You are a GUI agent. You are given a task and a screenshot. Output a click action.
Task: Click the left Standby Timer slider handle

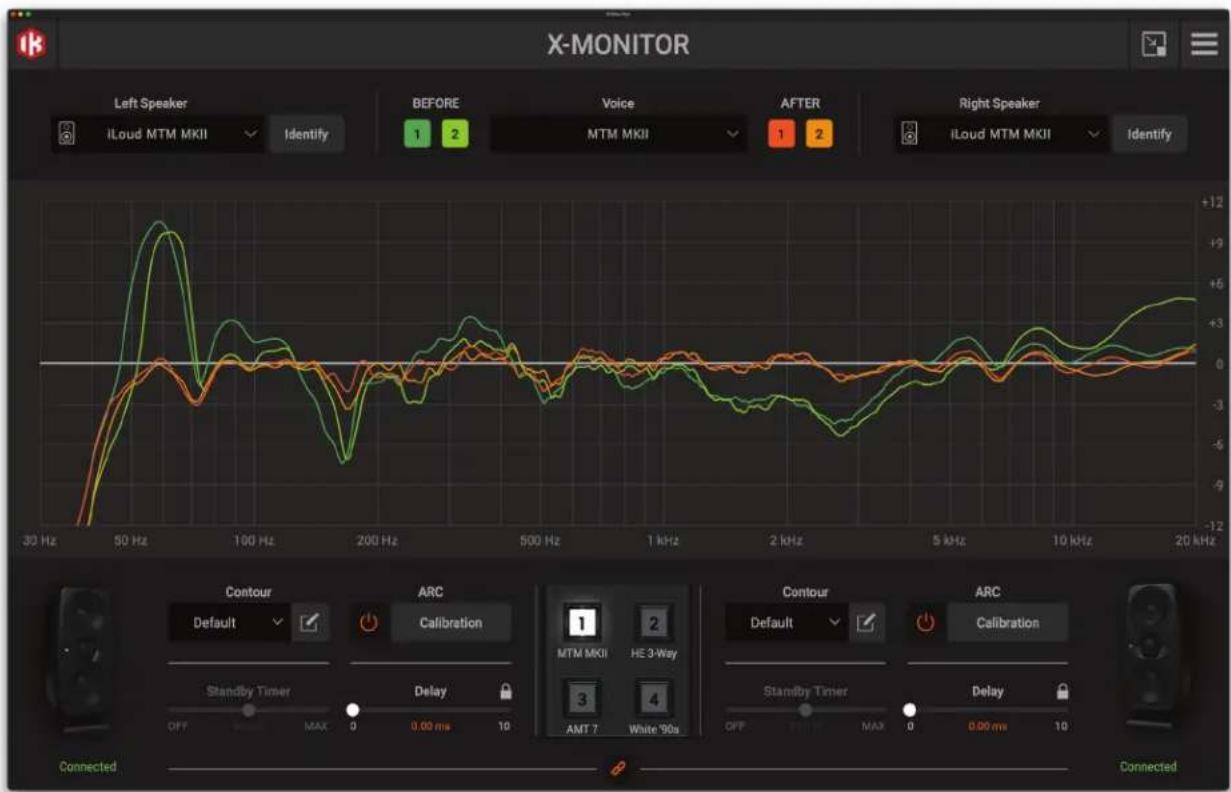(249, 710)
